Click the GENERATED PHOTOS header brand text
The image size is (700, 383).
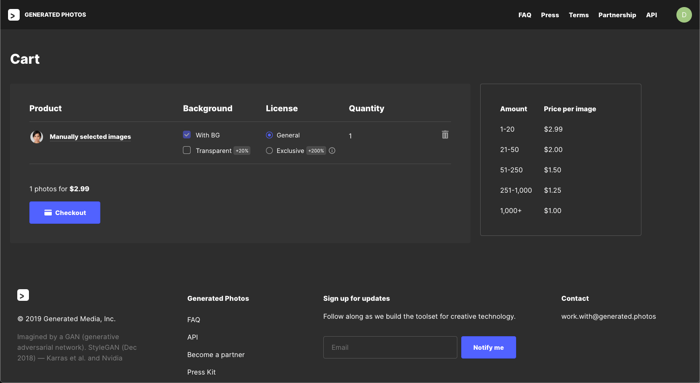(x=55, y=15)
